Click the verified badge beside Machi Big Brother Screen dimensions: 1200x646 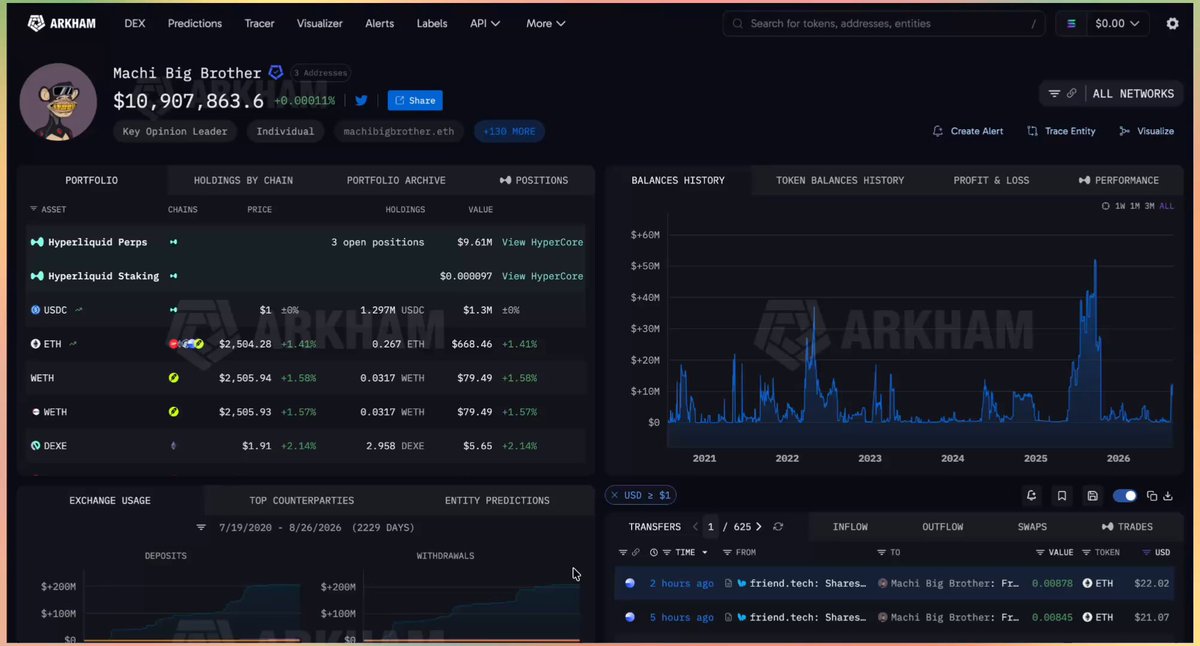[x=276, y=72]
